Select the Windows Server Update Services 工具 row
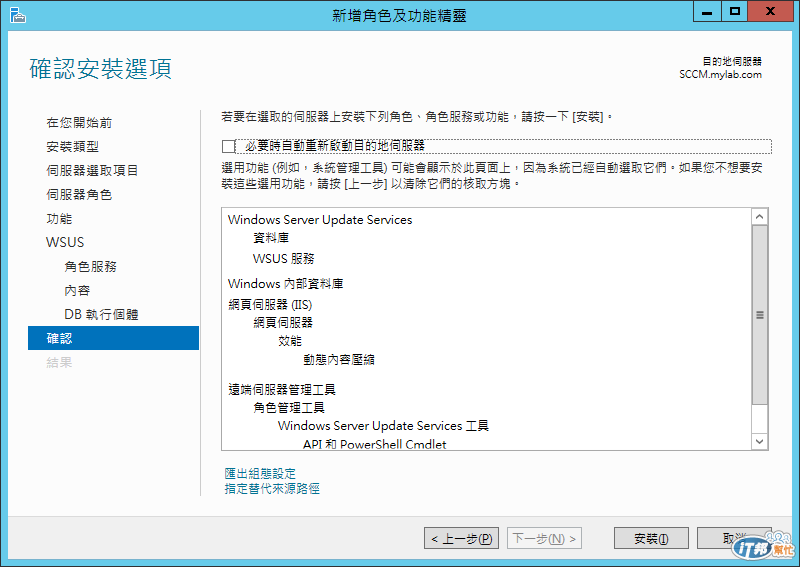800x567 pixels. pyautogui.click(x=383, y=426)
